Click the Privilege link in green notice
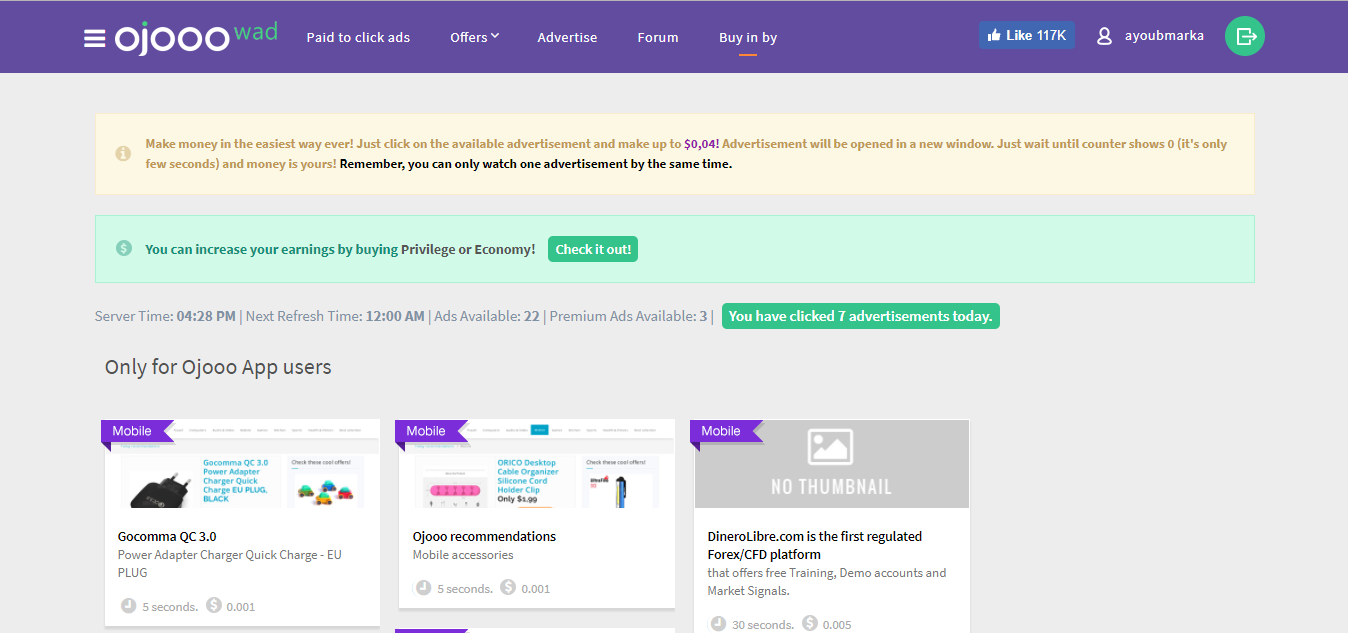This screenshot has height=633, width=1348. pos(428,249)
